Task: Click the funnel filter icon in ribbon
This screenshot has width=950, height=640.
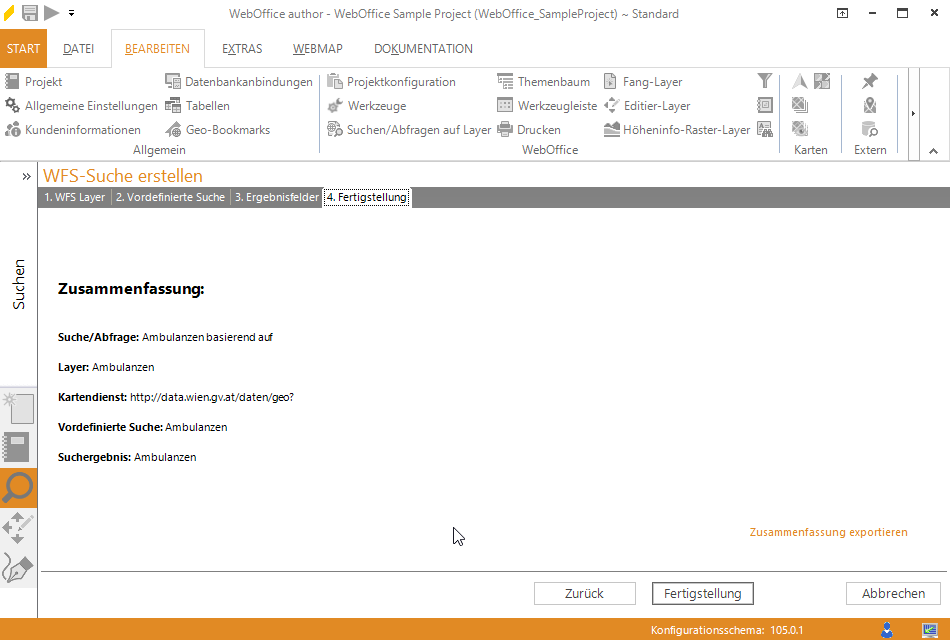Action: (x=765, y=82)
